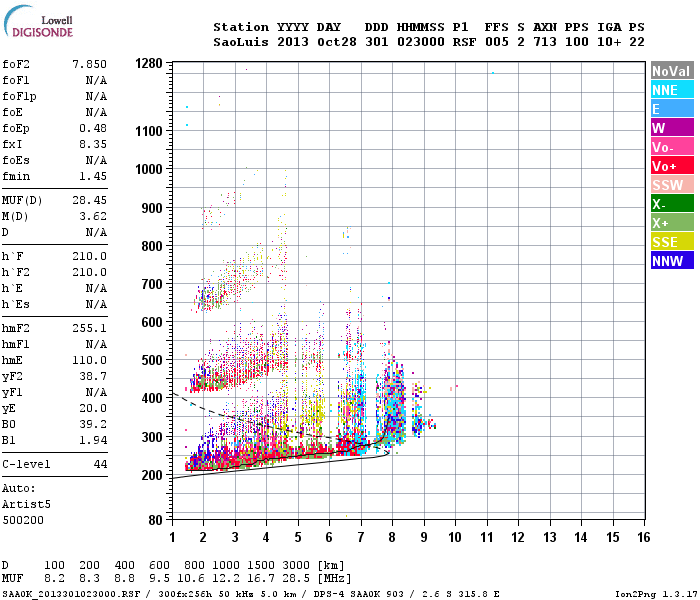Click the foEp value 0.48
Viewport: 700px width, 600px height.
click(x=93, y=129)
